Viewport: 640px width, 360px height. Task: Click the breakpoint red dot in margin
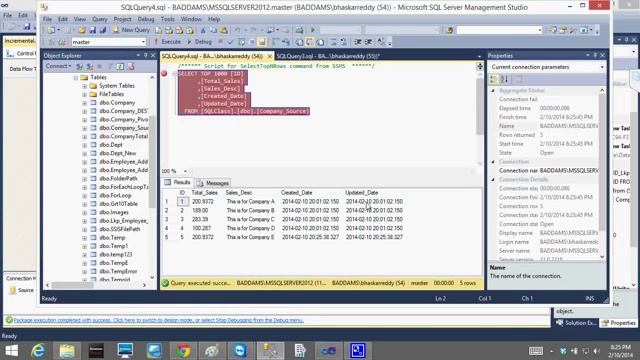coord(164,73)
